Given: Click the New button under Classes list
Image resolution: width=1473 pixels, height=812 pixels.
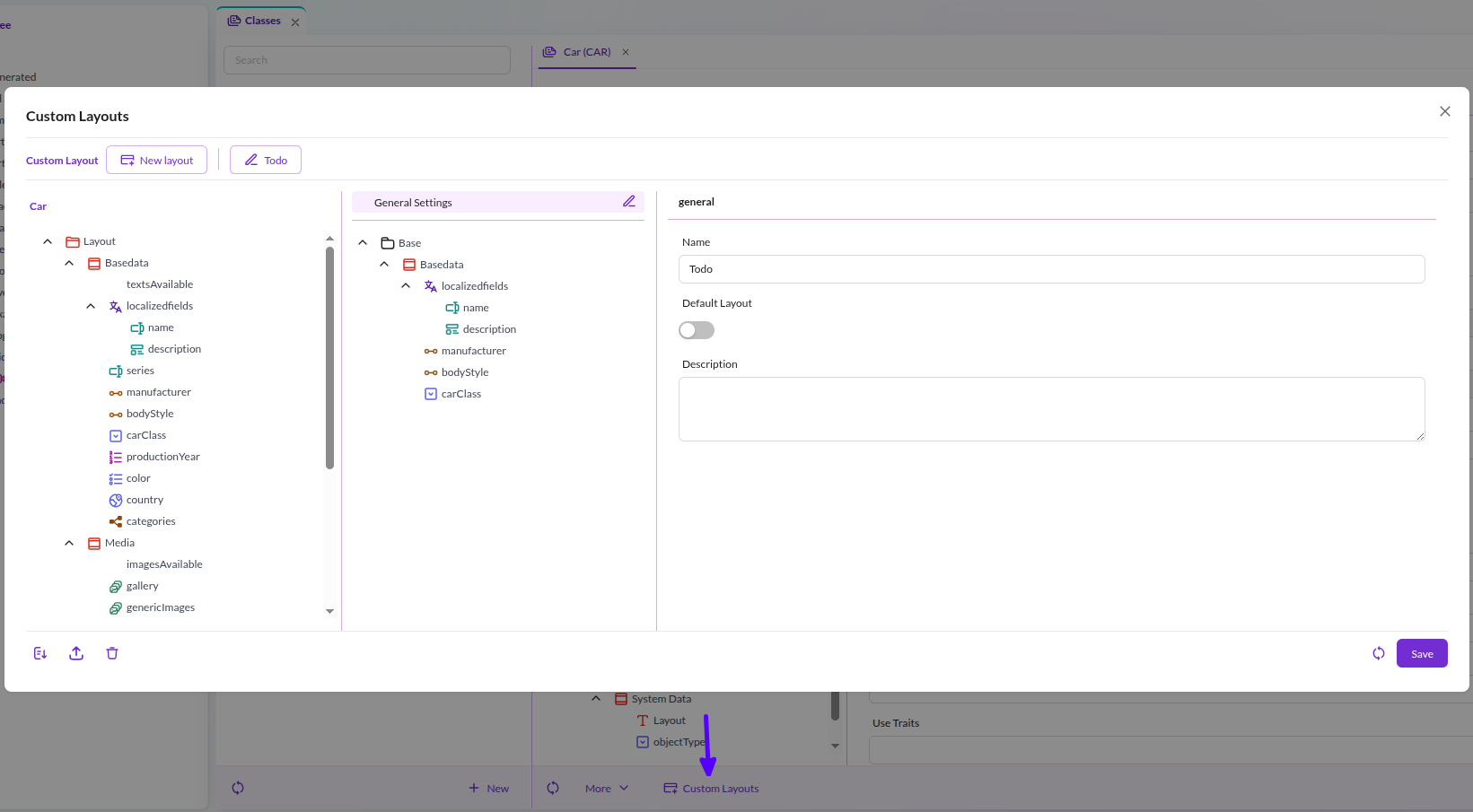Looking at the screenshot, I should pyautogui.click(x=489, y=788).
